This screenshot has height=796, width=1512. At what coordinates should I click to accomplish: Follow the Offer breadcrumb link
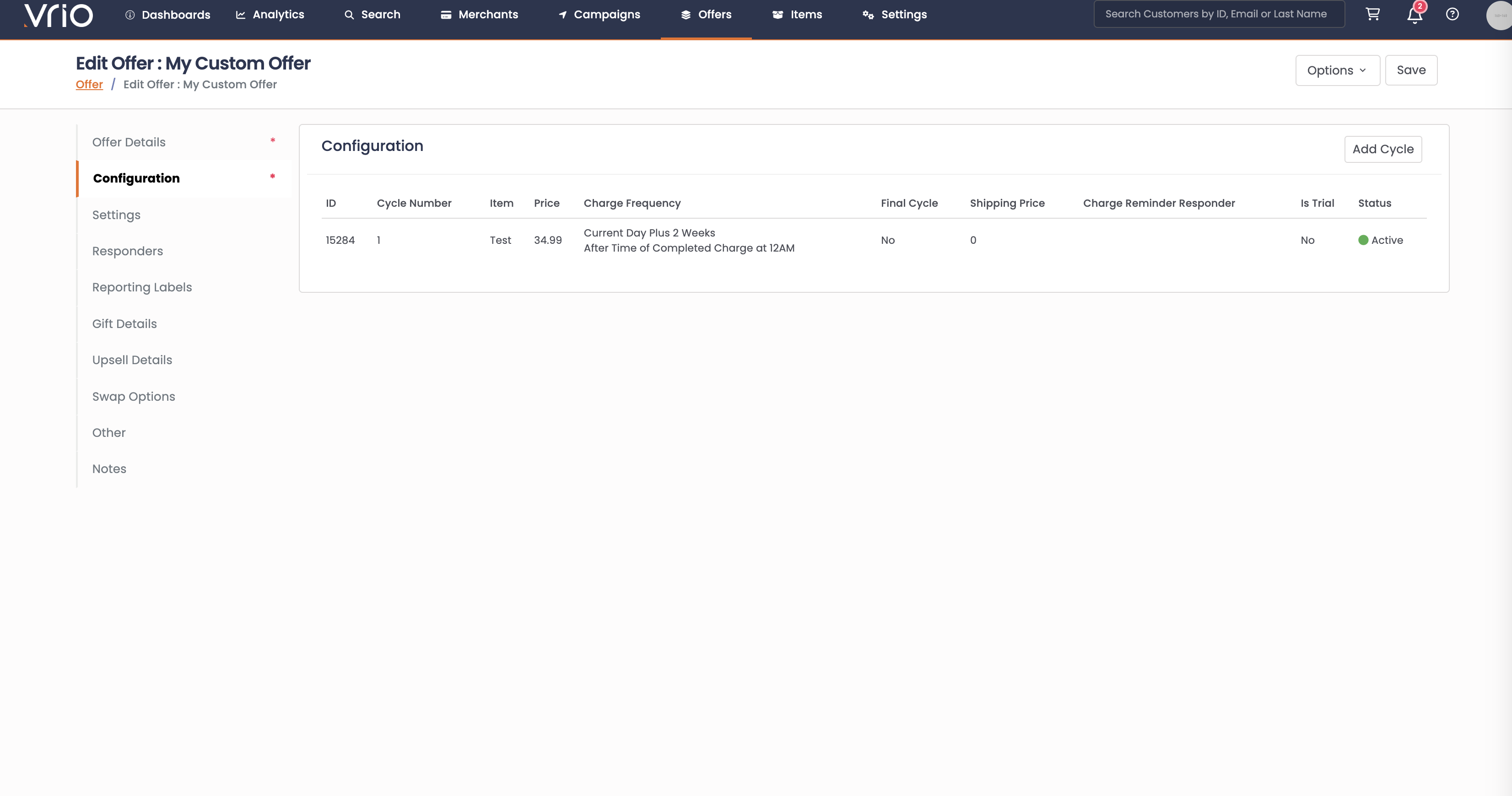click(x=89, y=85)
